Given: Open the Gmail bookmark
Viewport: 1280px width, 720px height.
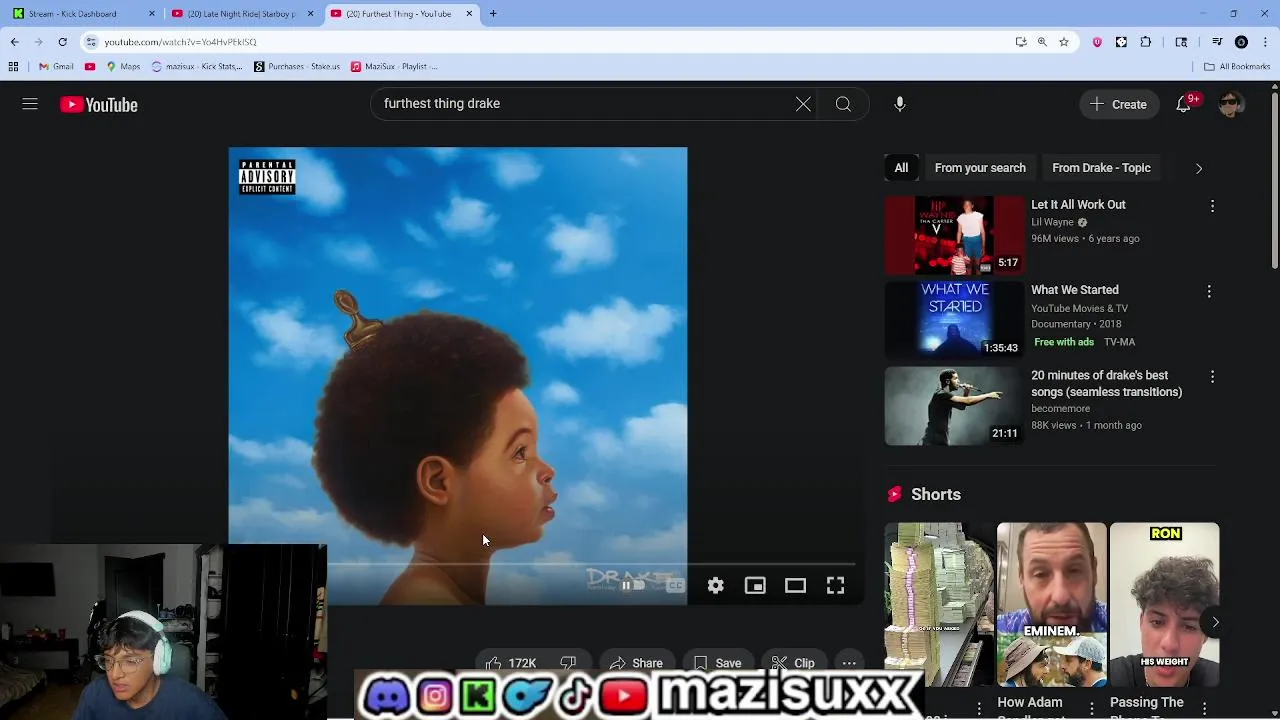Looking at the screenshot, I should tap(56, 66).
